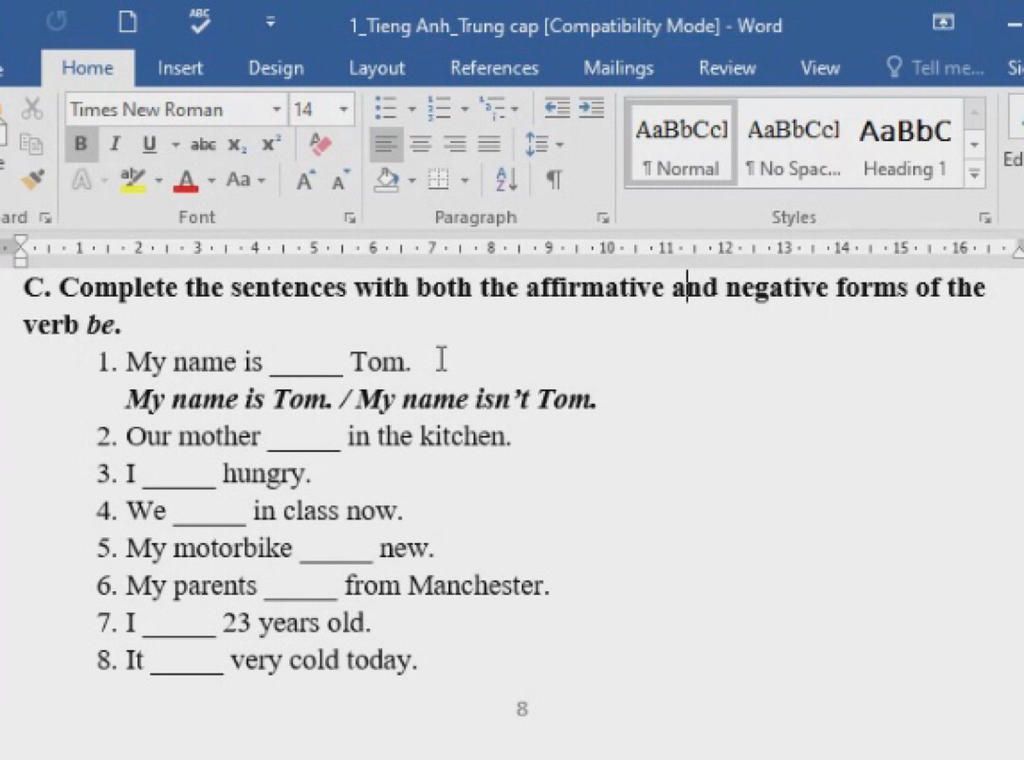Open the View tab
1024x760 pixels.
pyautogui.click(x=820, y=68)
